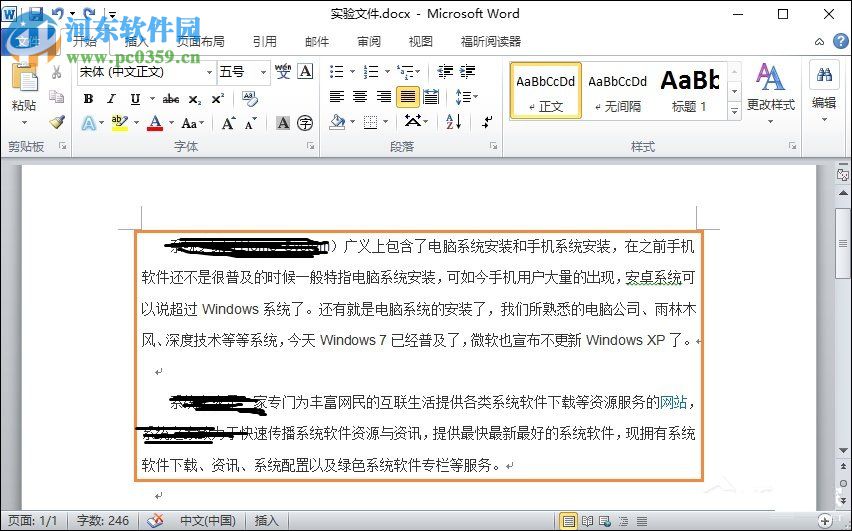Click the Grow Font icon
The width and height of the screenshot is (852, 531).
[x=228, y=123]
